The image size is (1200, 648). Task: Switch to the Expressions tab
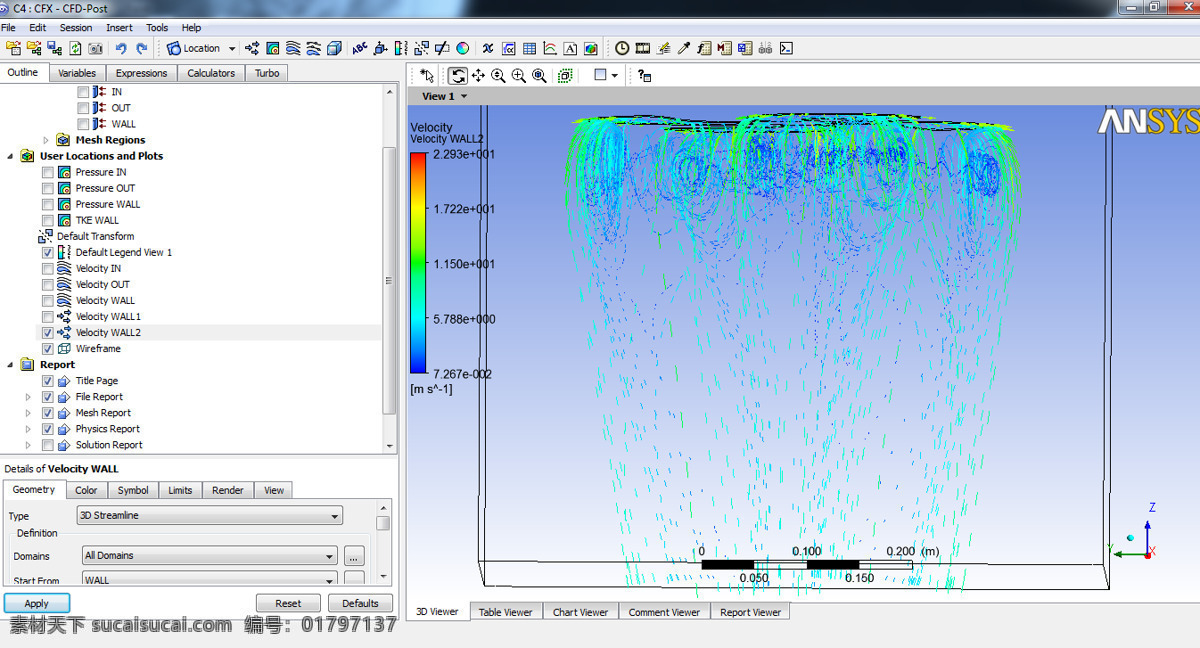141,73
